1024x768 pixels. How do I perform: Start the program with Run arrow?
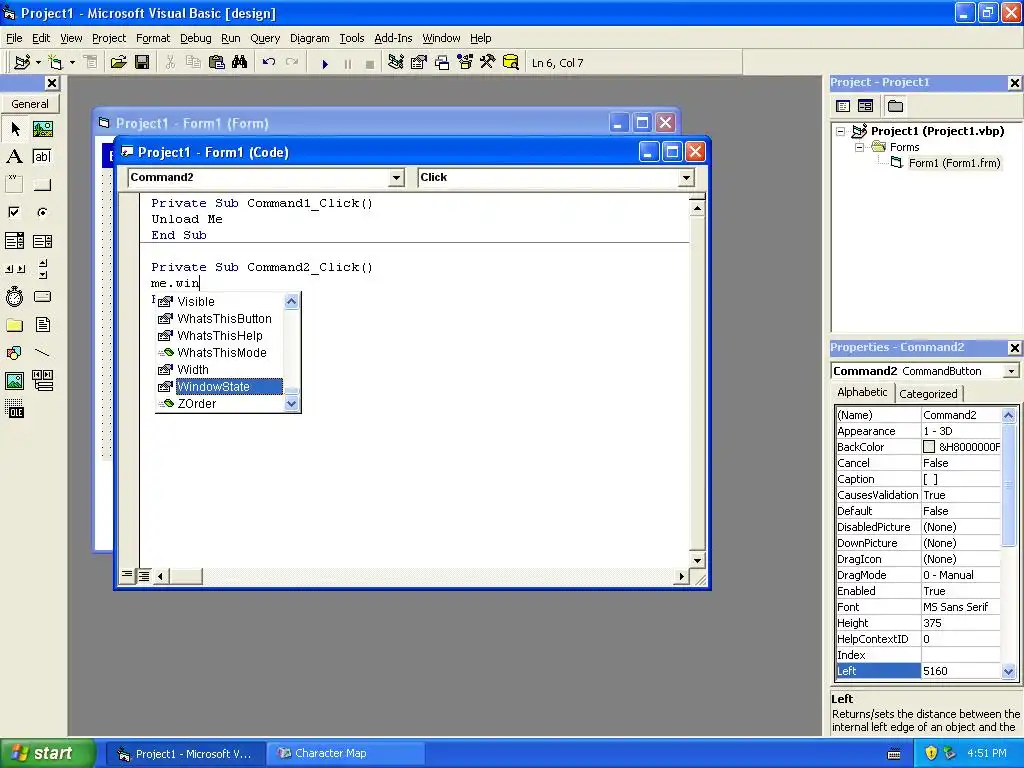tap(325, 64)
